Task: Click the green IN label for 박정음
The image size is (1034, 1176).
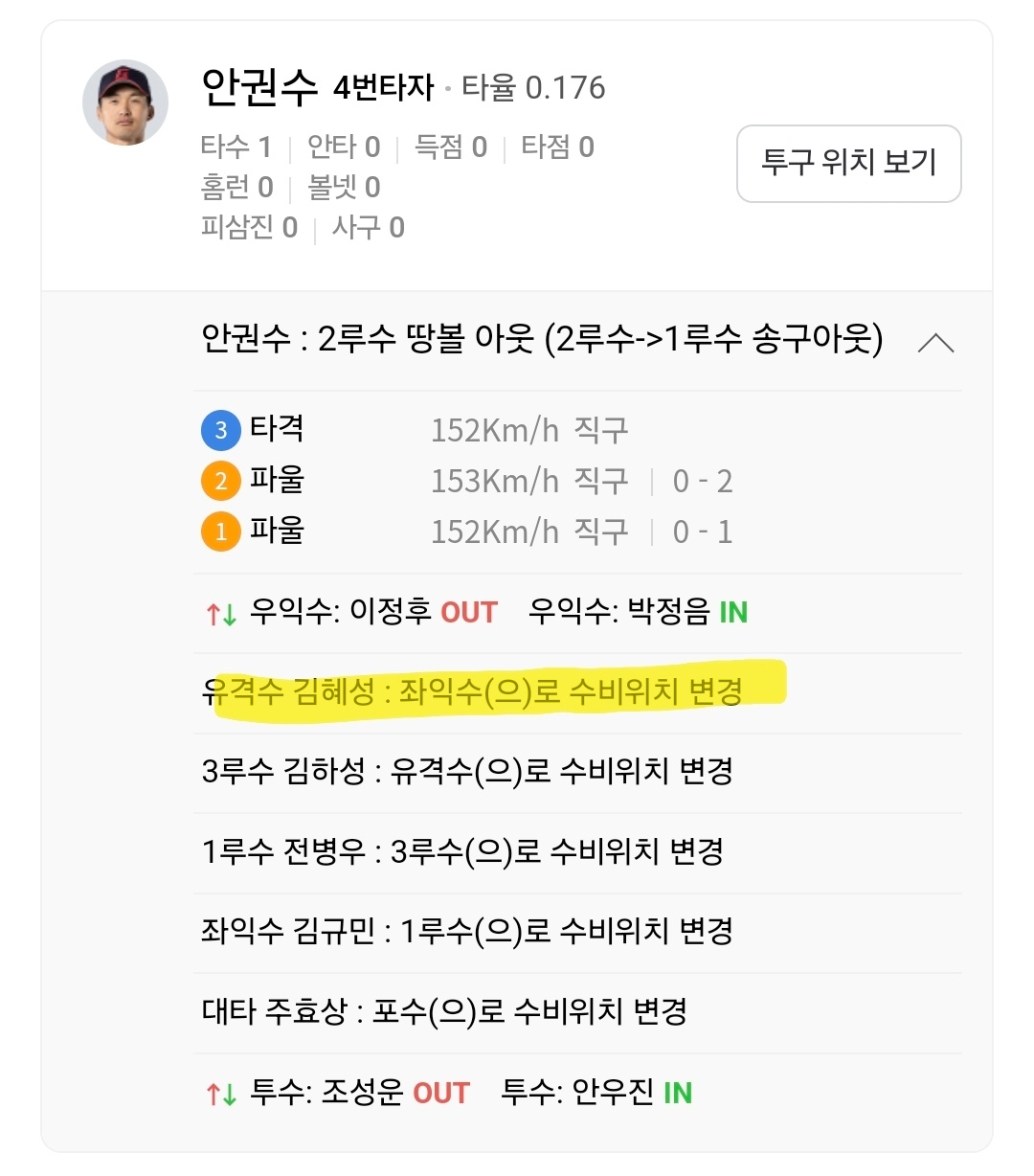Action: 732,613
